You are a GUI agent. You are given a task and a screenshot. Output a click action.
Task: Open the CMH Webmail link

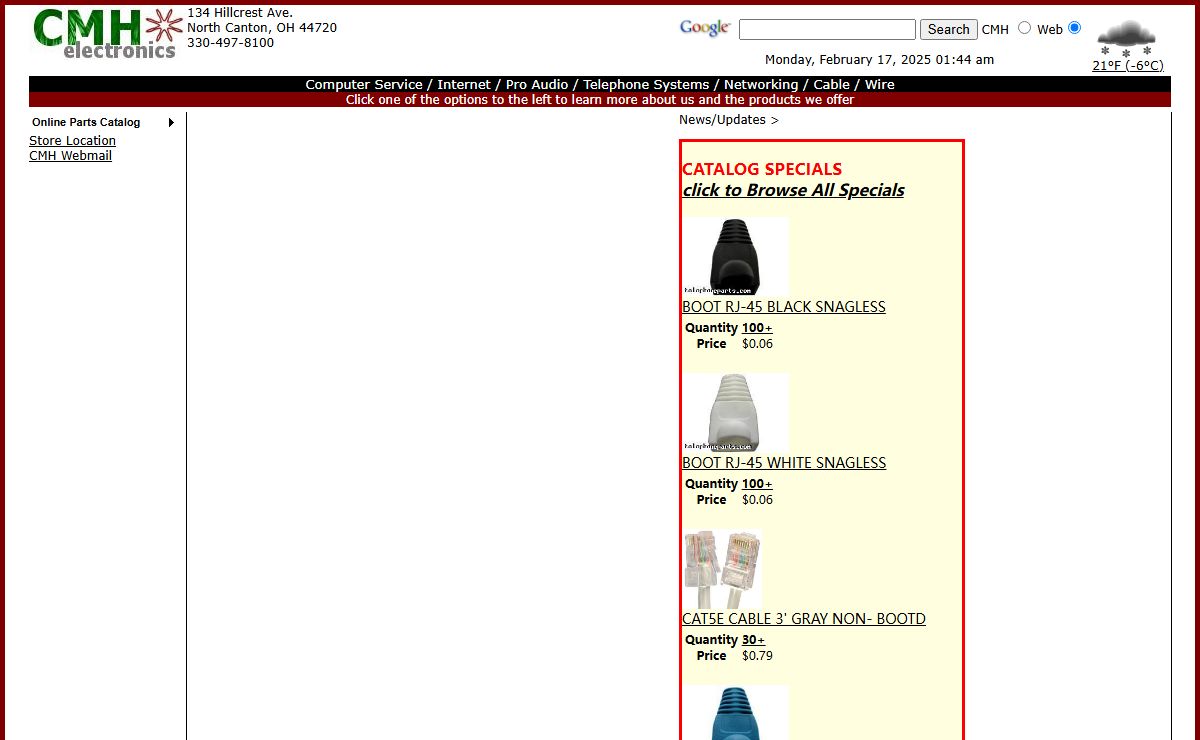[x=70, y=156]
